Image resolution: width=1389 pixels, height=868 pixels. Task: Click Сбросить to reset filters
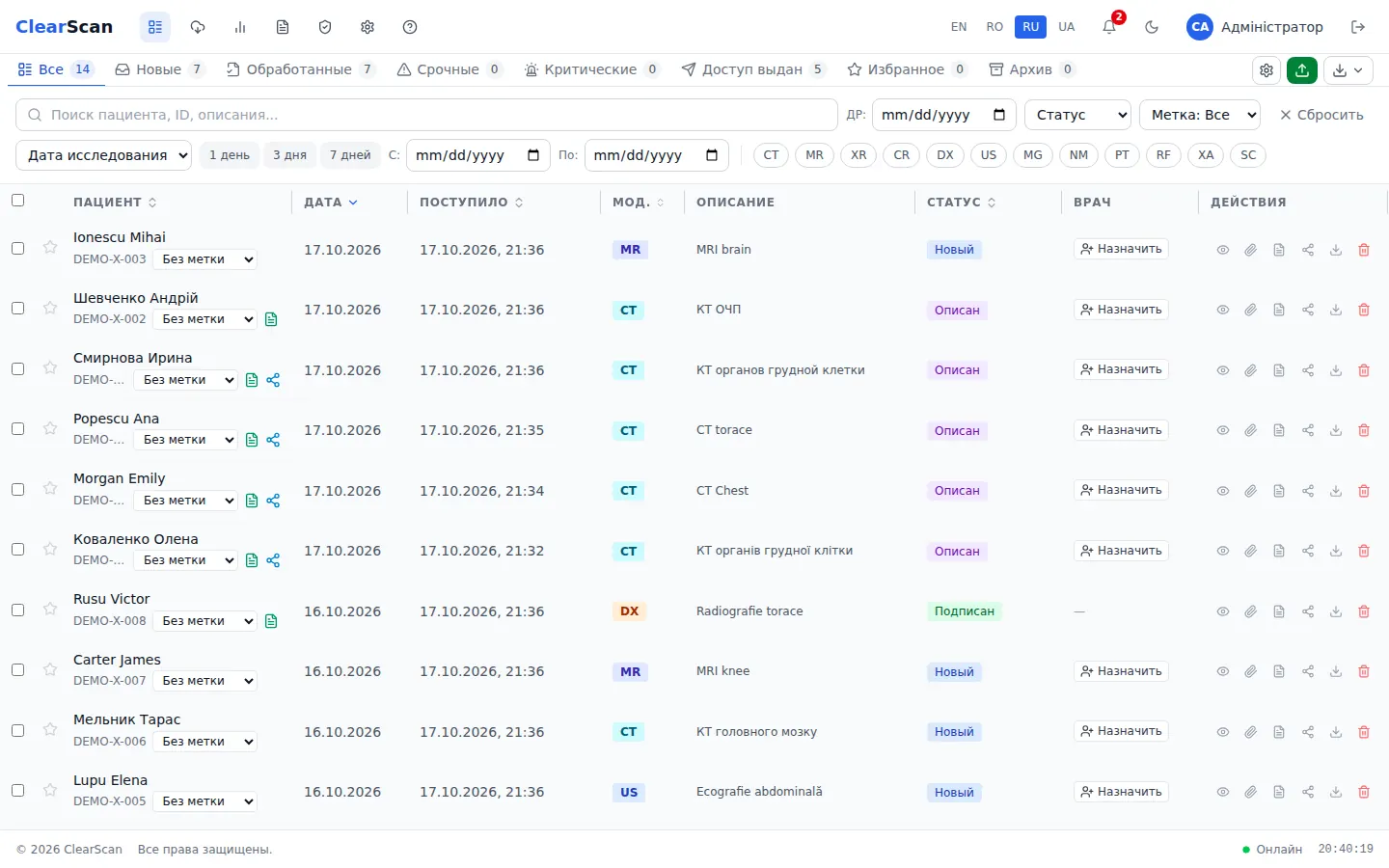pos(1321,115)
